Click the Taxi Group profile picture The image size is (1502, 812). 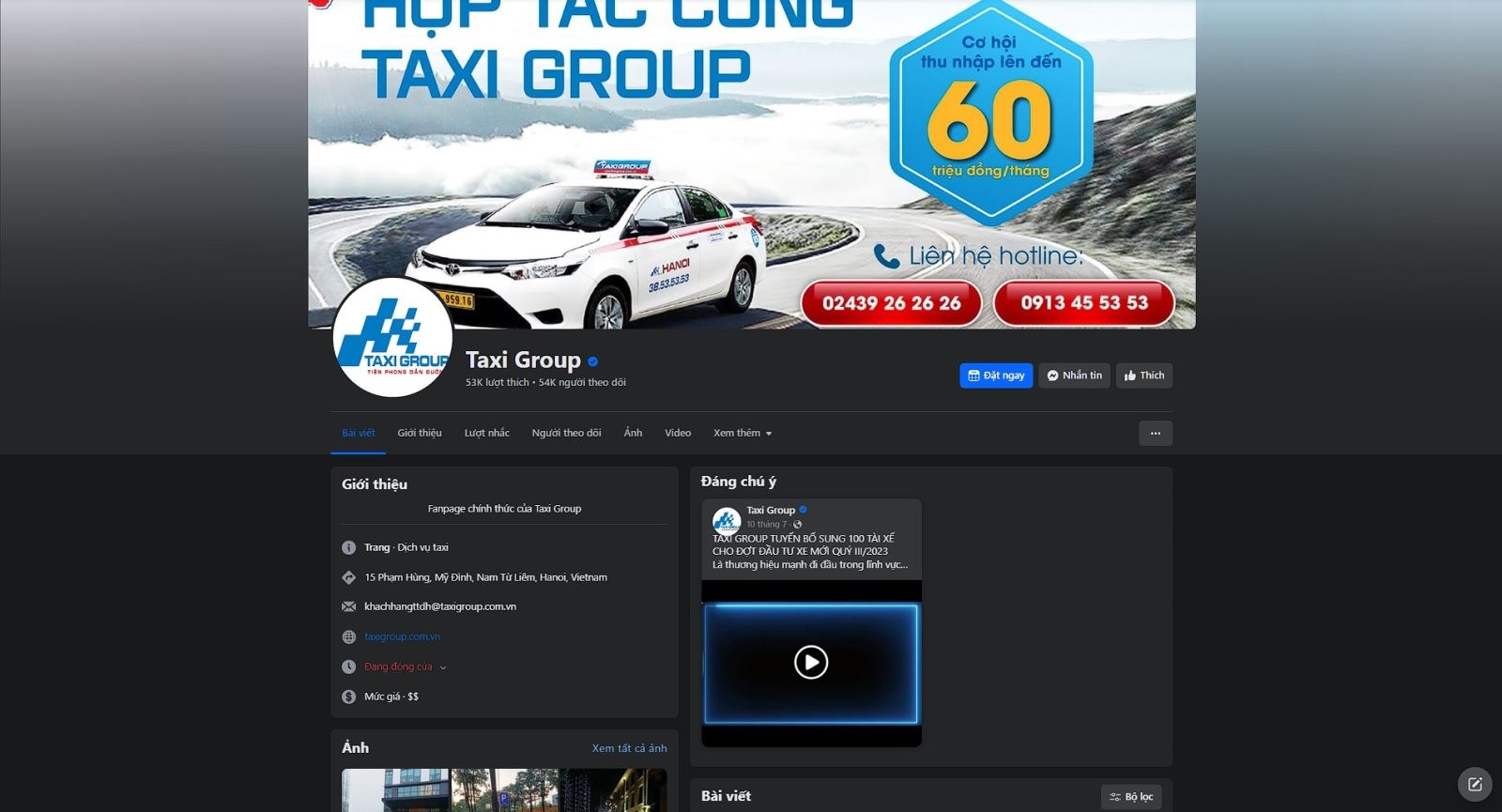392,337
